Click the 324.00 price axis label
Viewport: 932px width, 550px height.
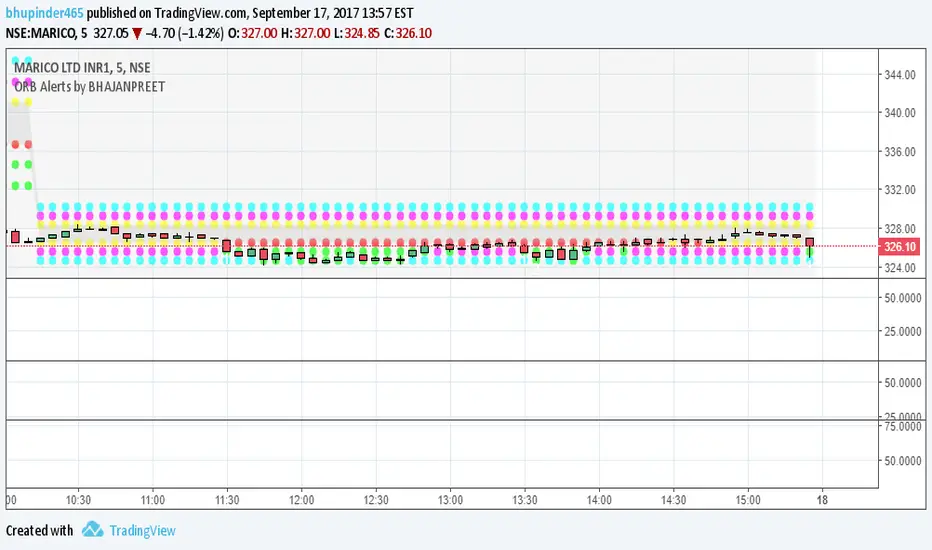[900, 268]
